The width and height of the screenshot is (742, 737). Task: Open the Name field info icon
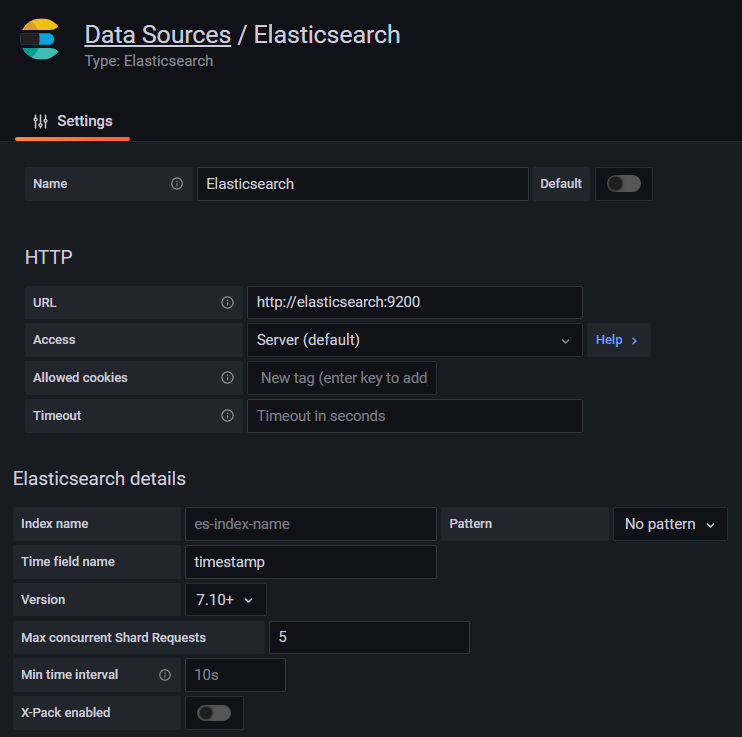(177, 184)
